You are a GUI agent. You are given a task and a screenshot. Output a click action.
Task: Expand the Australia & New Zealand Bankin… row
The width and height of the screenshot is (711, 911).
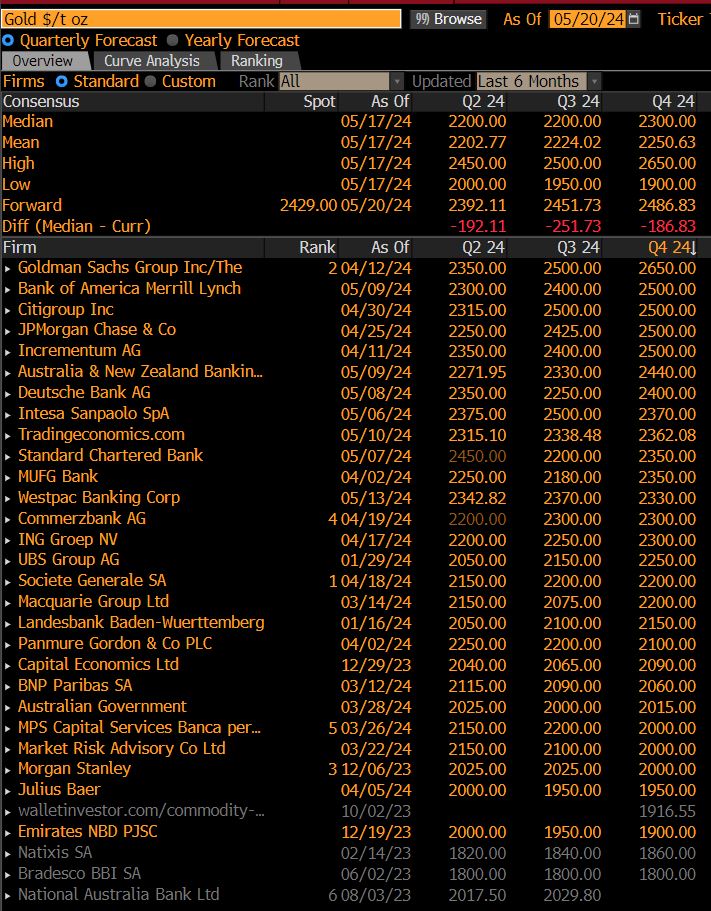click(8, 373)
